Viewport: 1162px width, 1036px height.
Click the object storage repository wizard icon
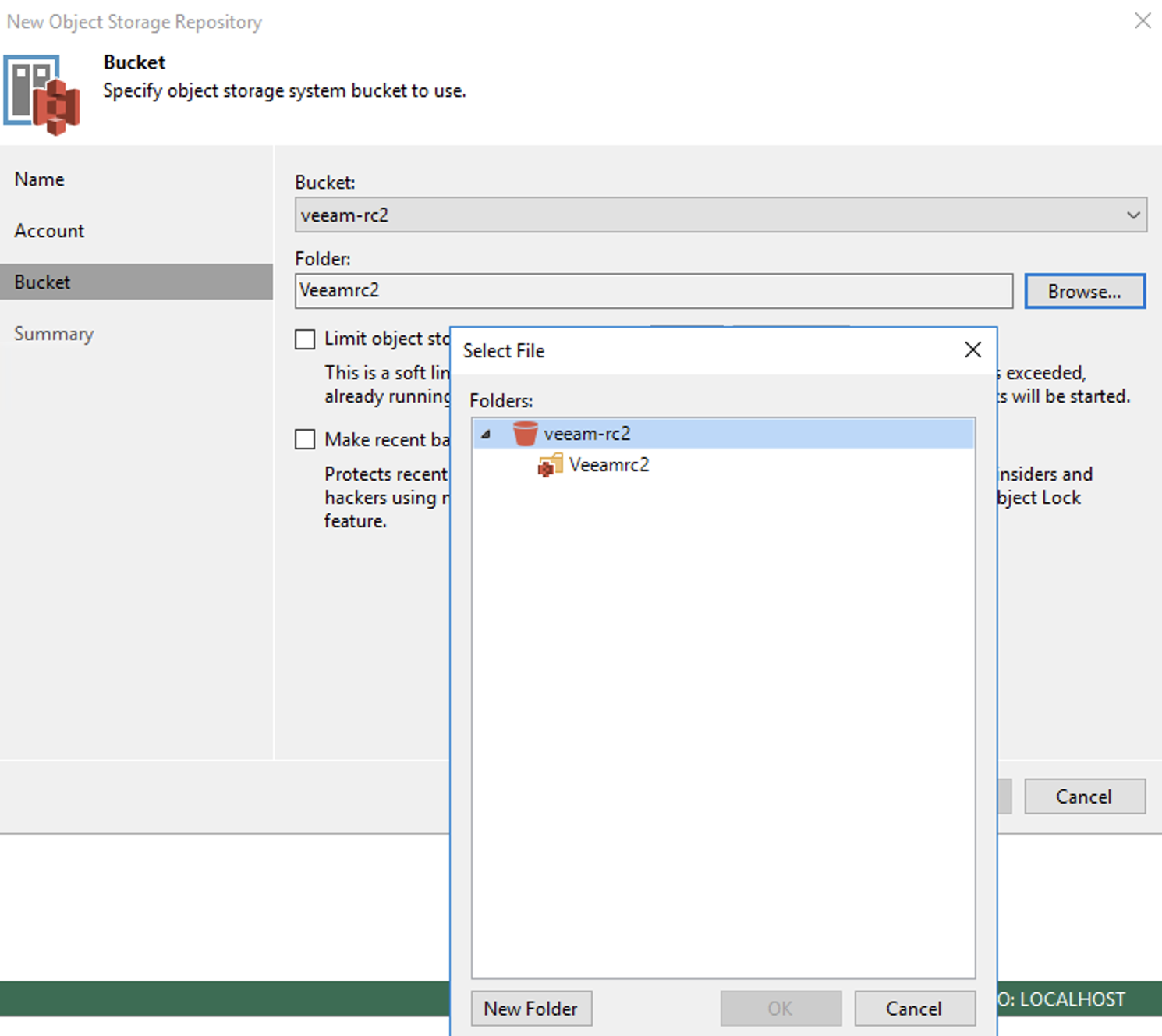[42, 94]
